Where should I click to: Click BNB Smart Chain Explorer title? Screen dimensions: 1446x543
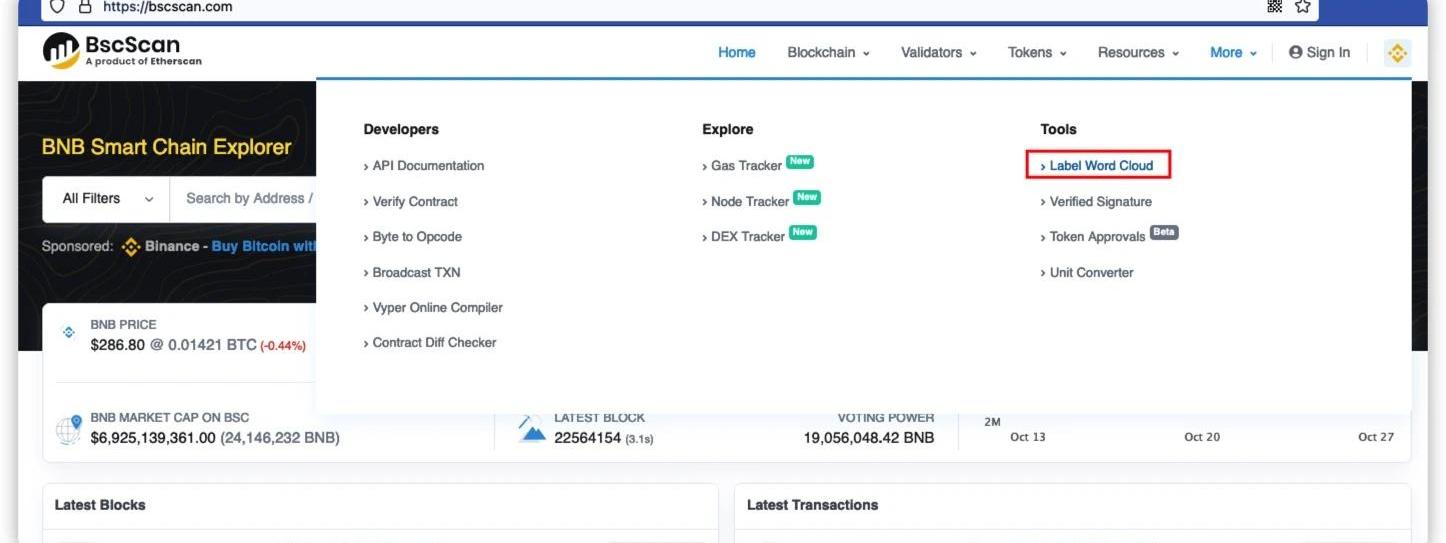[167, 147]
